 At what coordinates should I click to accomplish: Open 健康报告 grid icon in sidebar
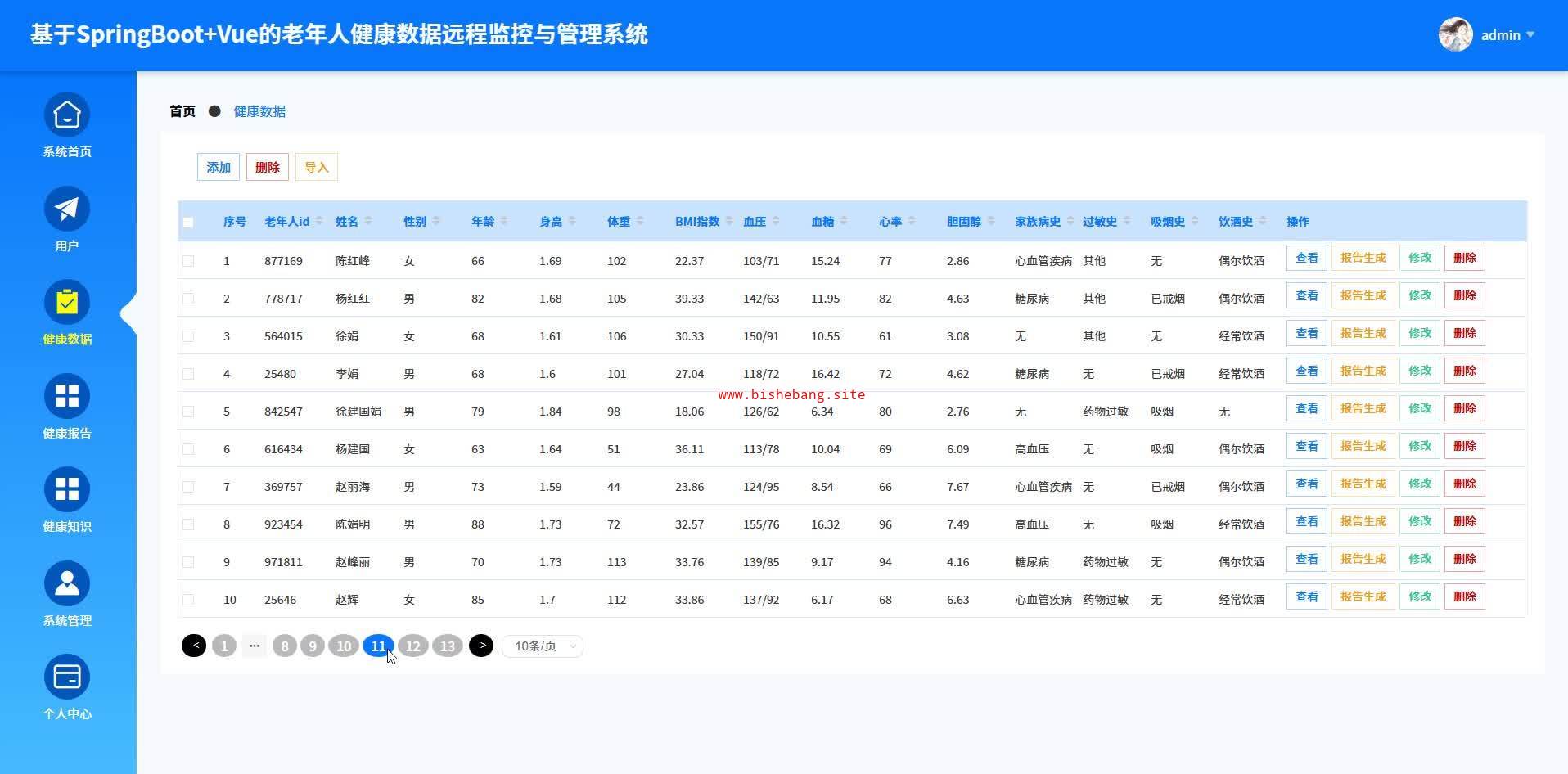click(67, 397)
